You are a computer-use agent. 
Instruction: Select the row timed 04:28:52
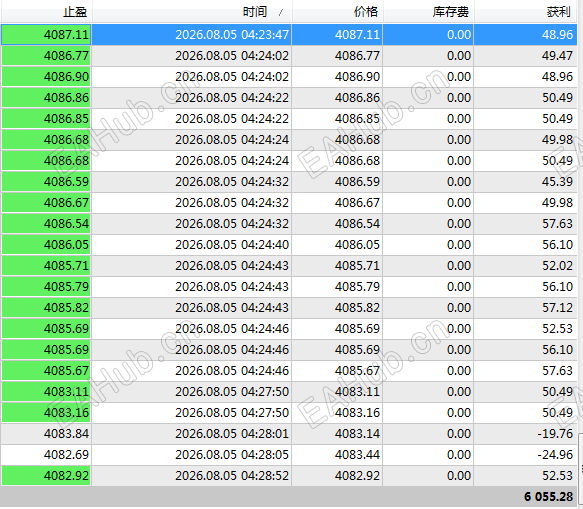(289, 476)
